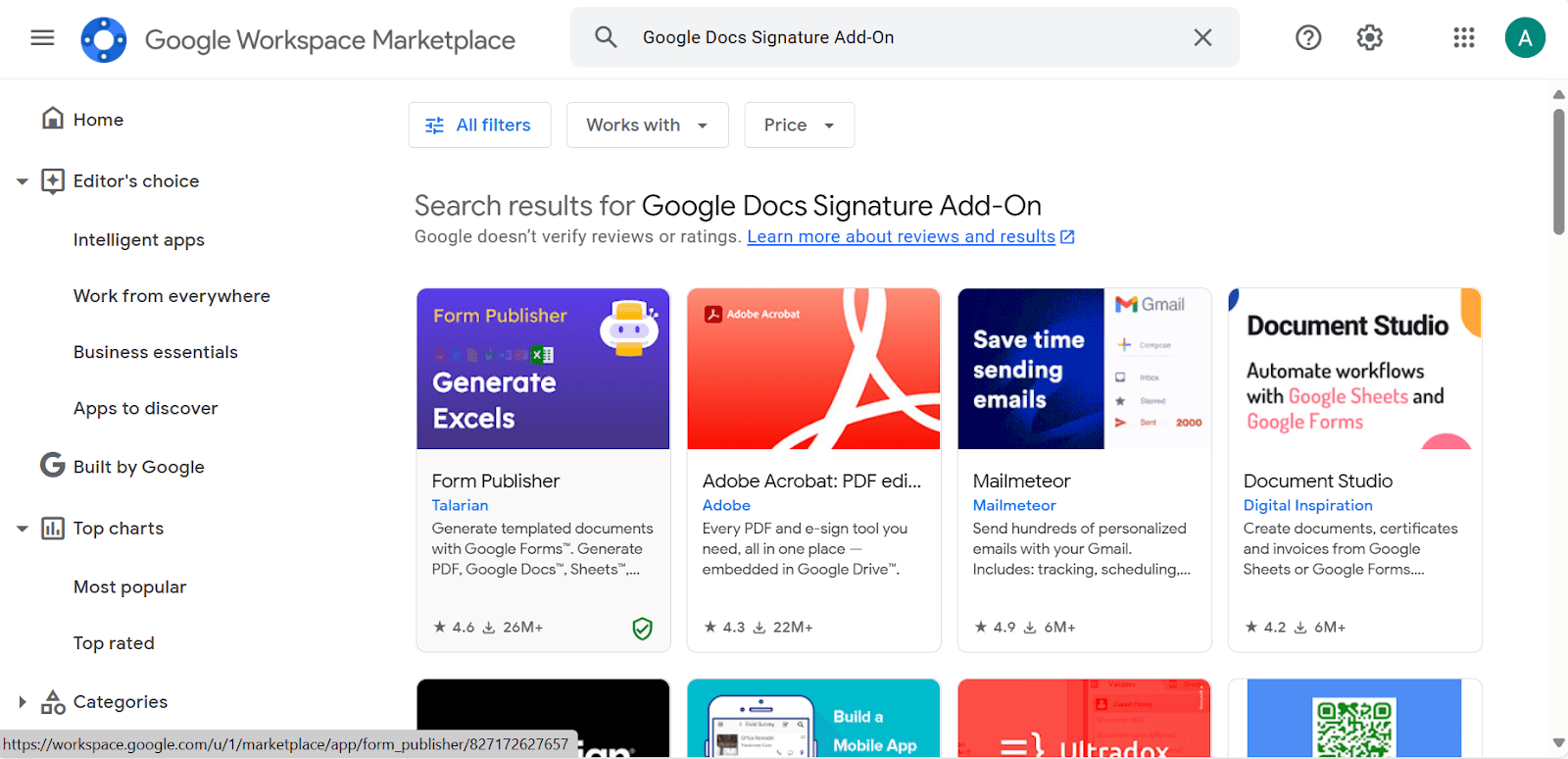
Task: Open the Document Studio app card thumbnail
Action: click(1354, 369)
